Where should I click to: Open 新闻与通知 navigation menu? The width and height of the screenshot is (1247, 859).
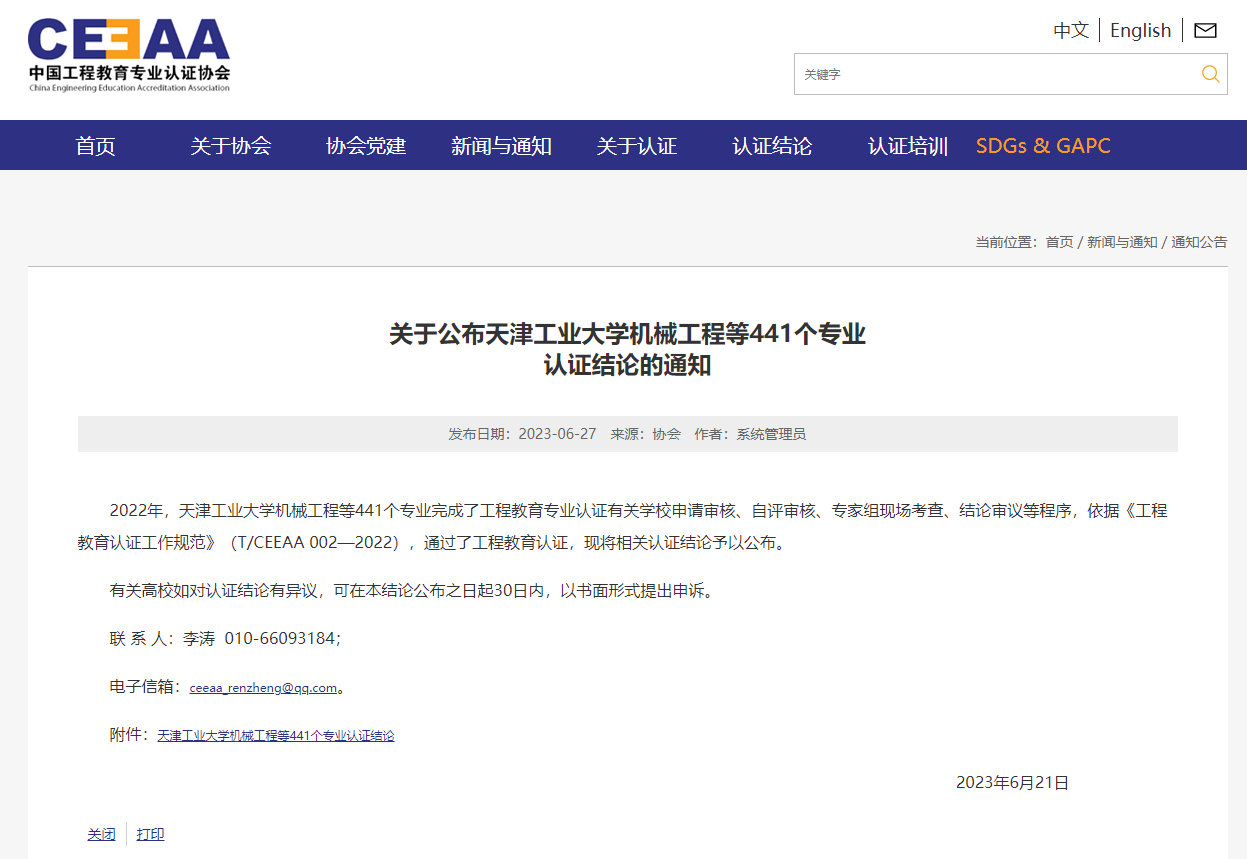click(x=501, y=146)
